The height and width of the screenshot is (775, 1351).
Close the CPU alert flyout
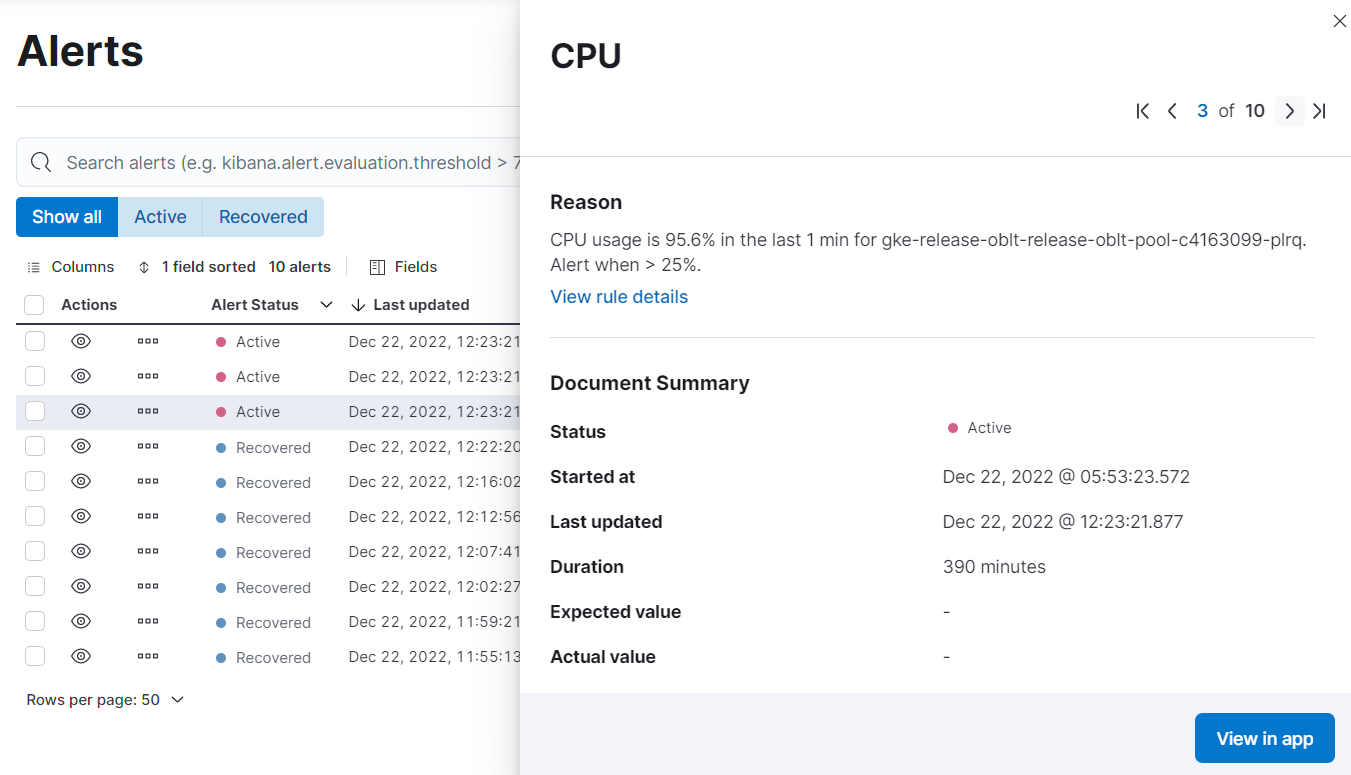(x=1340, y=21)
